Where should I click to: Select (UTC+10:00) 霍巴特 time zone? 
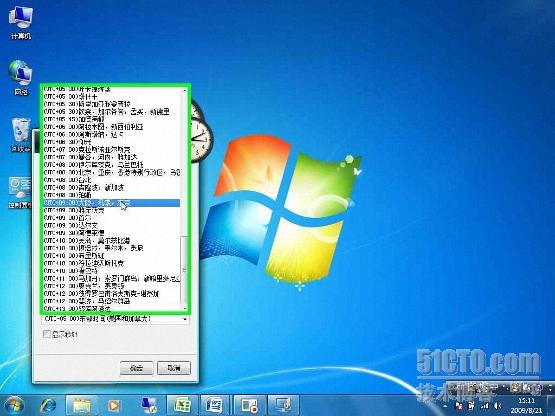pyautogui.click(x=112, y=271)
